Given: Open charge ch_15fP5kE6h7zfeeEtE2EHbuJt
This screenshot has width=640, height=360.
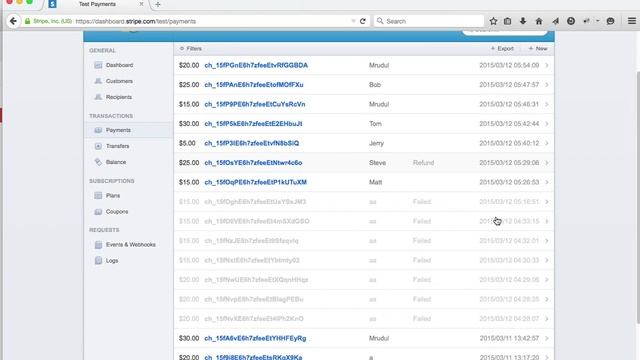Looking at the screenshot, I should click(x=253, y=124).
